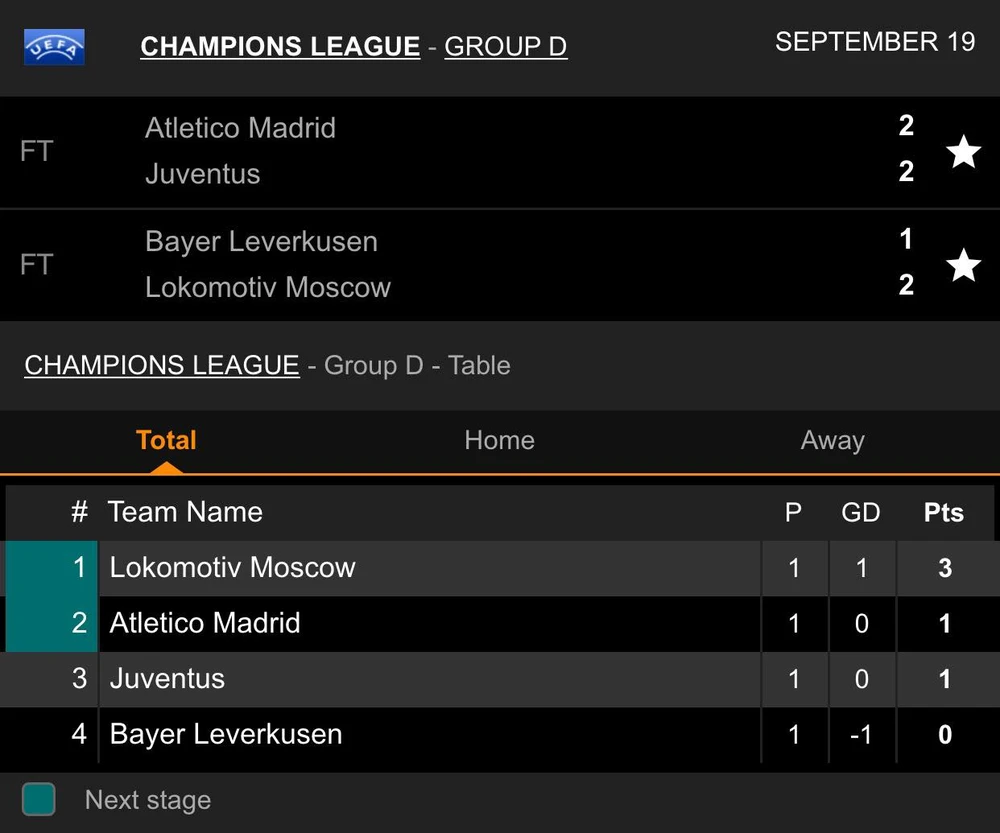Click the Team Name column header
This screenshot has height=833, width=1000.
185,513
